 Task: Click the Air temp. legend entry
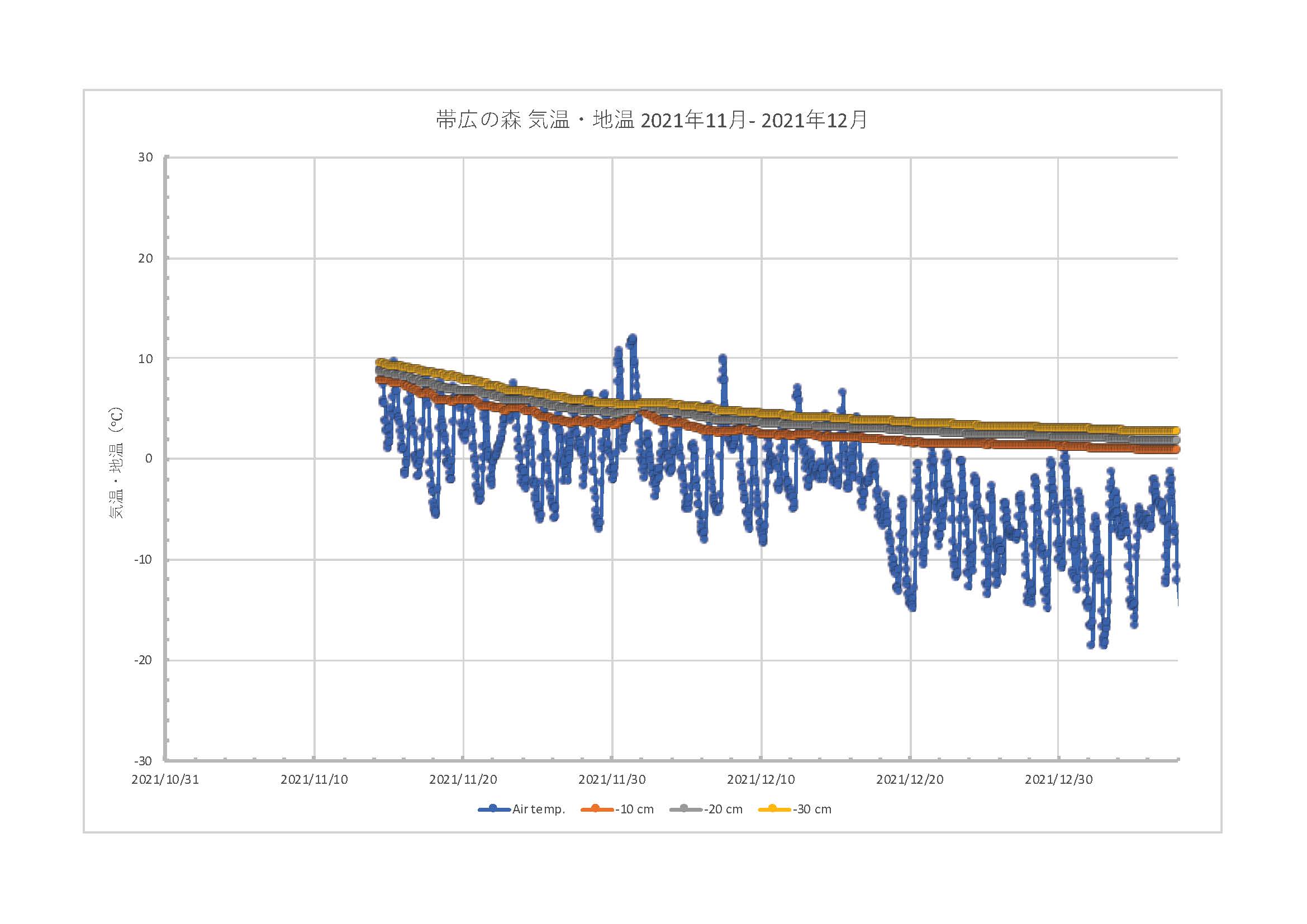521,809
